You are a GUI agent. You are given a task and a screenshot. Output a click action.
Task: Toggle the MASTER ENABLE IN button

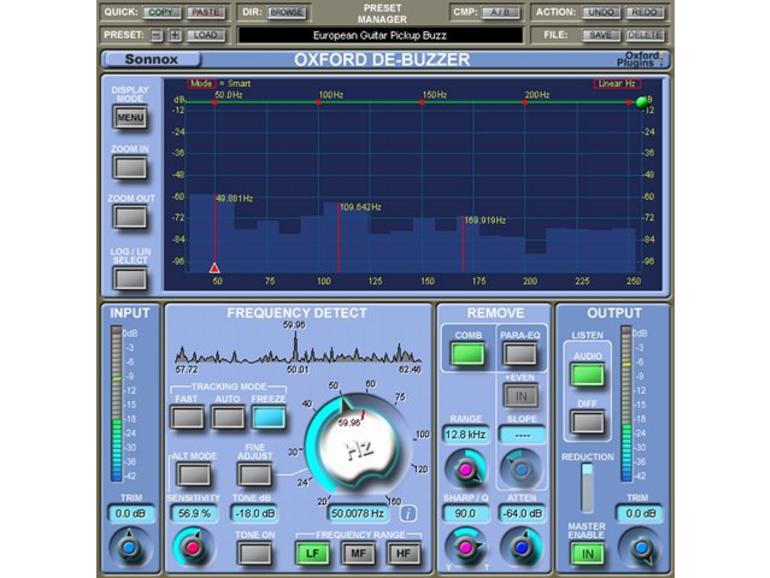click(587, 554)
